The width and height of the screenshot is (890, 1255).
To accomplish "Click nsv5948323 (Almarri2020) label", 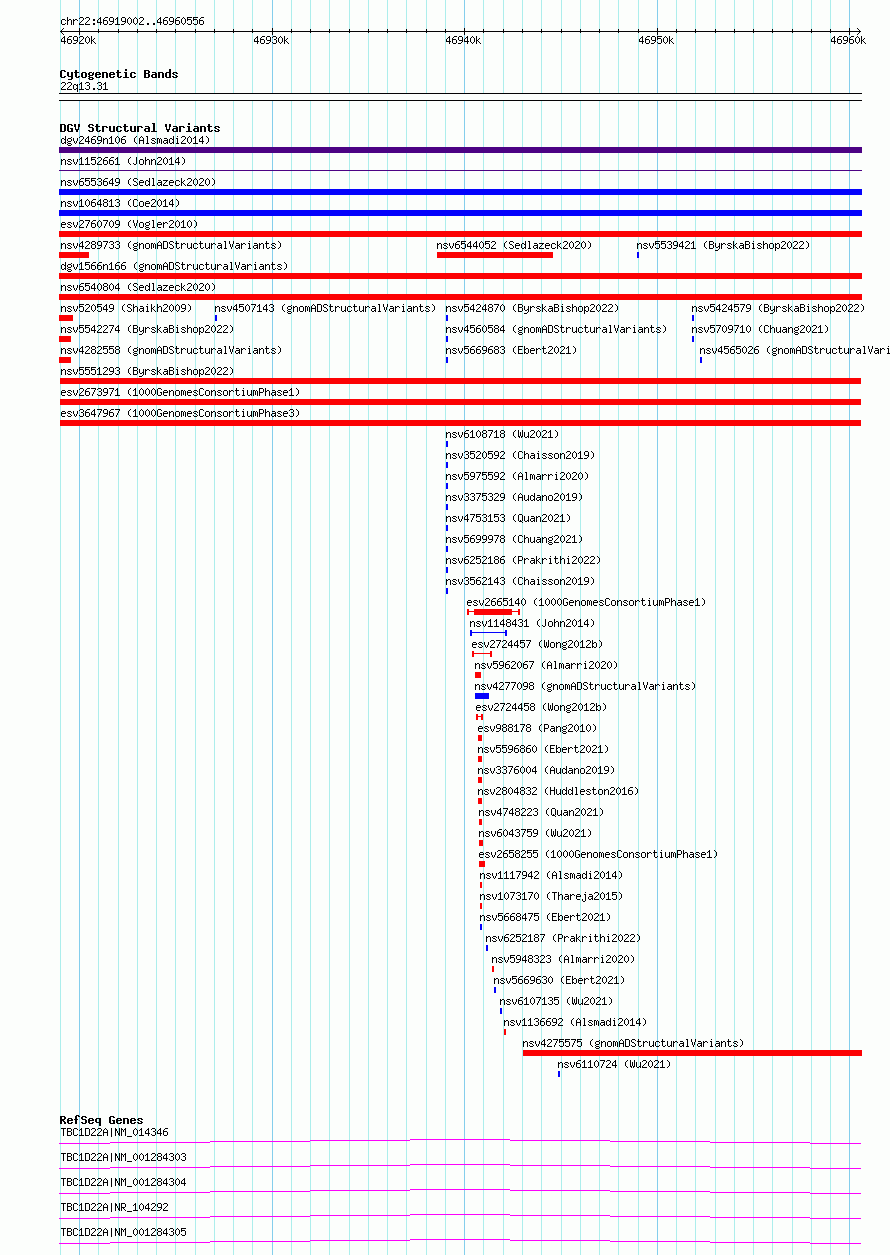I will click(x=563, y=960).
